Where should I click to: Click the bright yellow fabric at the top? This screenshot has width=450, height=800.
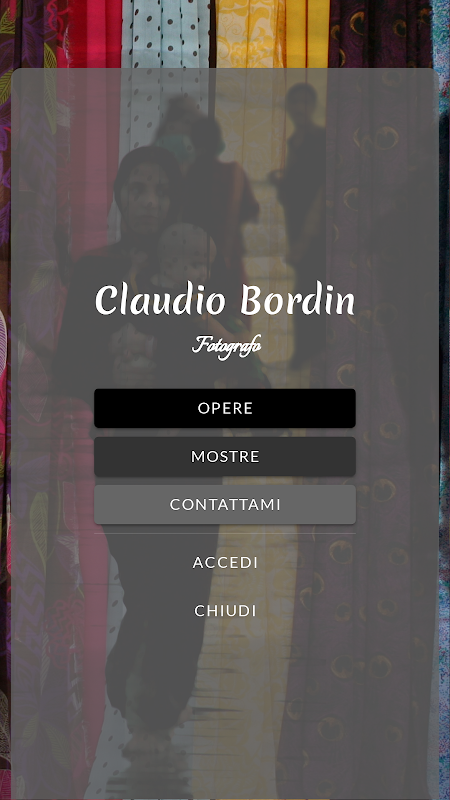272,33
